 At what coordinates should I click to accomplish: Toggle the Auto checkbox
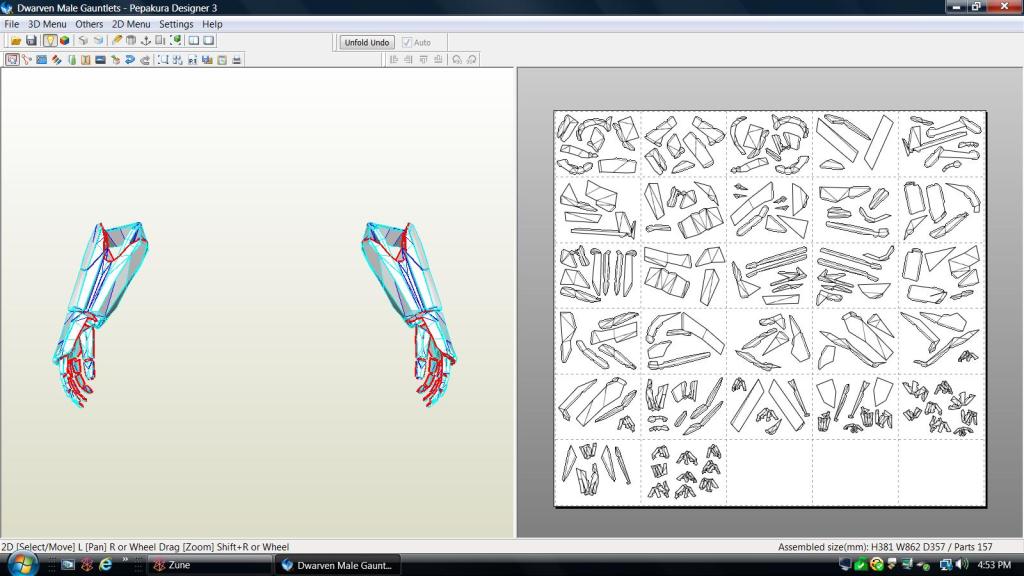point(407,42)
